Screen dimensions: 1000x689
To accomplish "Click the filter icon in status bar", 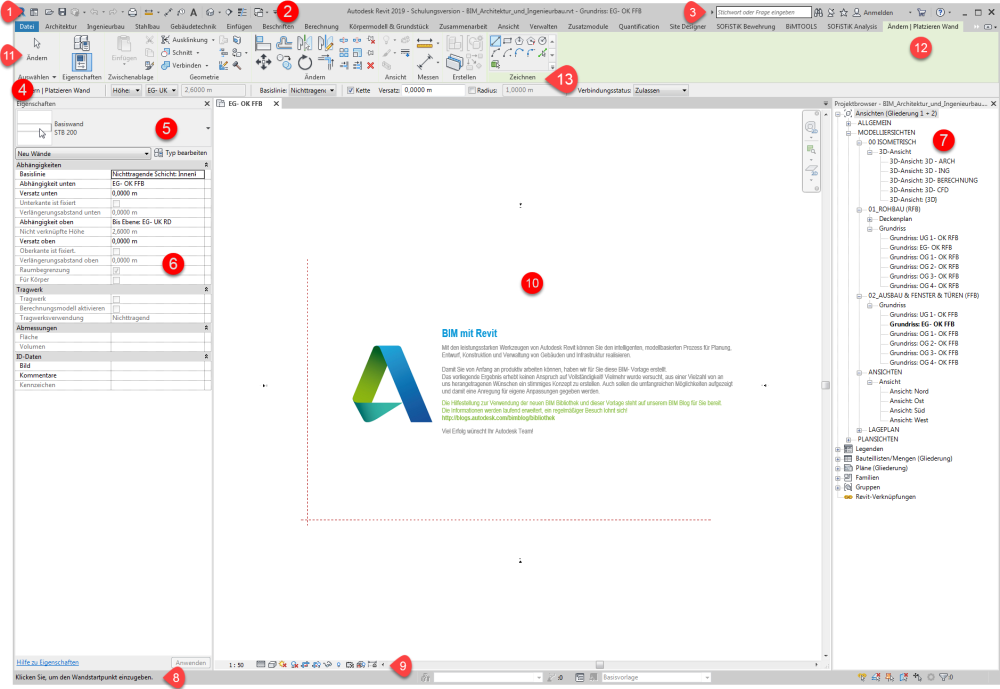I will [x=945, y=677].
